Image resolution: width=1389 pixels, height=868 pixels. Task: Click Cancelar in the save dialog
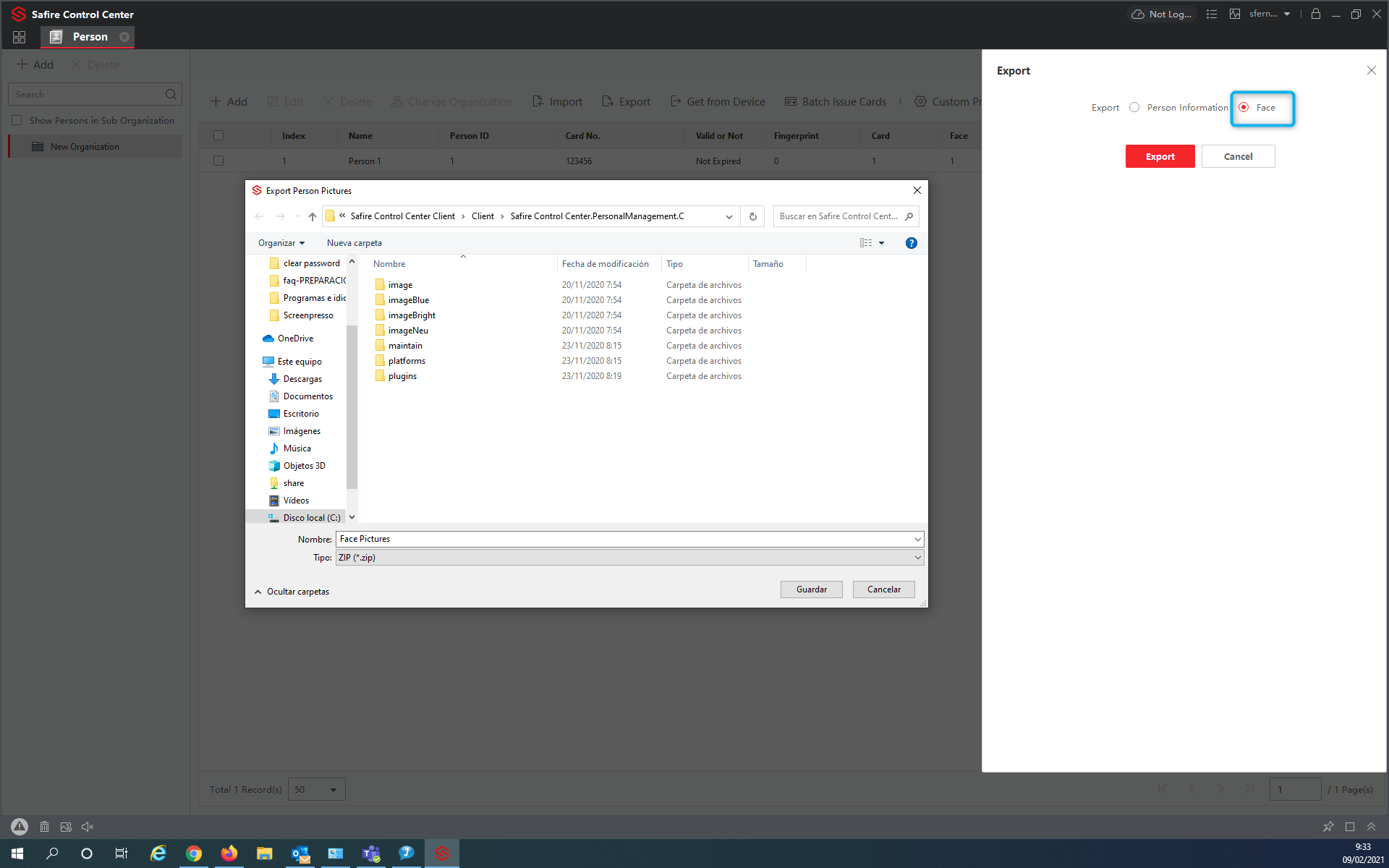[x=883, y=590]
